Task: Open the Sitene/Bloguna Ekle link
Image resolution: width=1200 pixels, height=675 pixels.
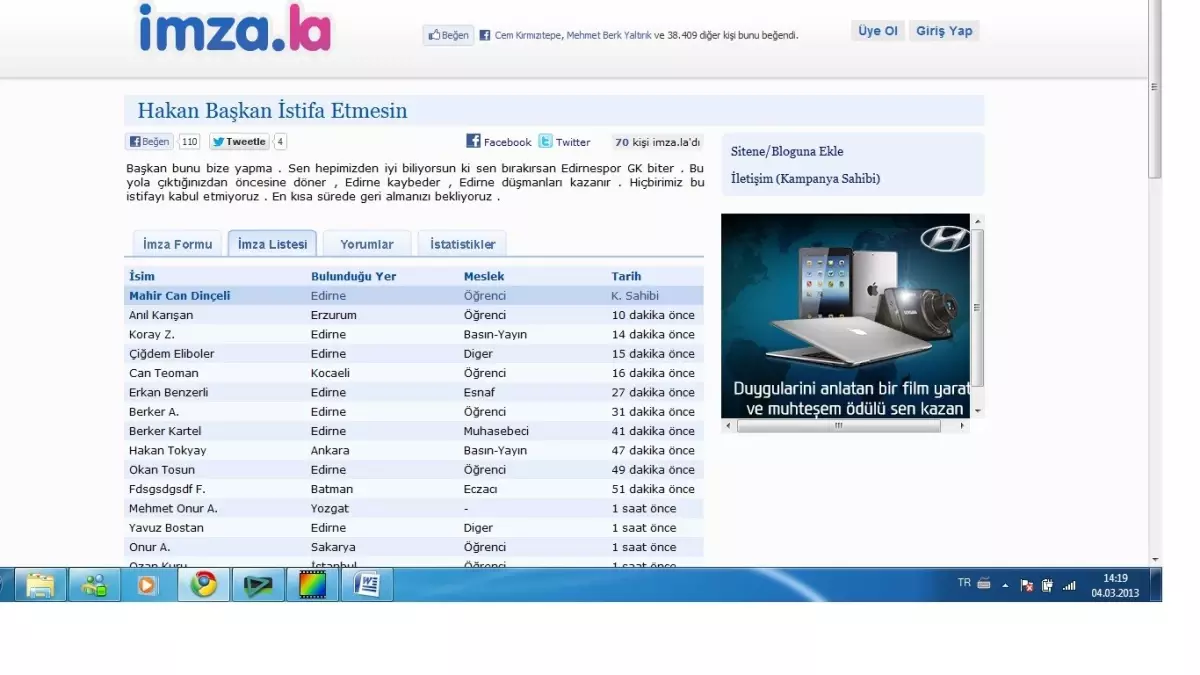Action: pos(787,152)
